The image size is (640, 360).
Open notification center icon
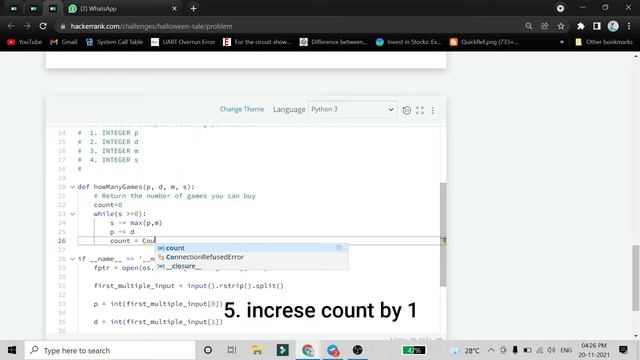pyautogui.click(x=623, y=350)
